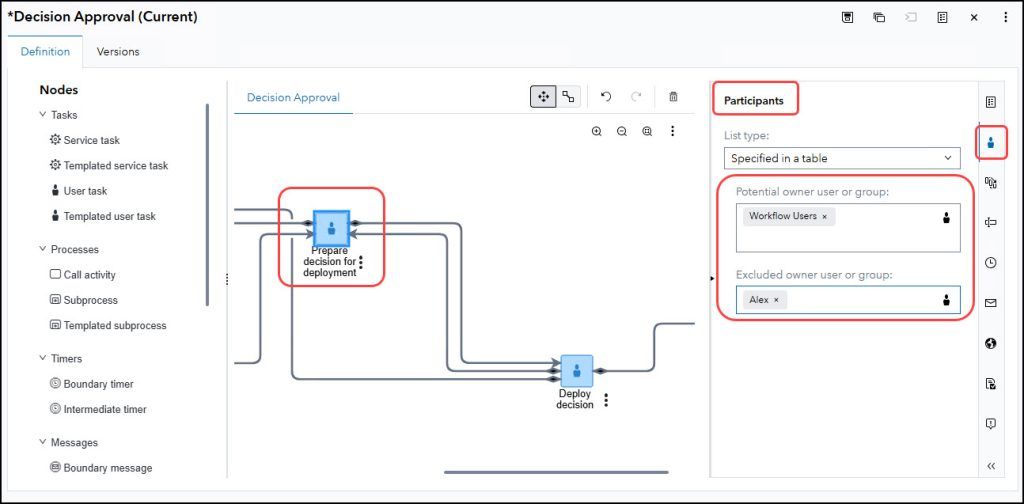Click the save-as copies icon in title bar

coord(879,18)
